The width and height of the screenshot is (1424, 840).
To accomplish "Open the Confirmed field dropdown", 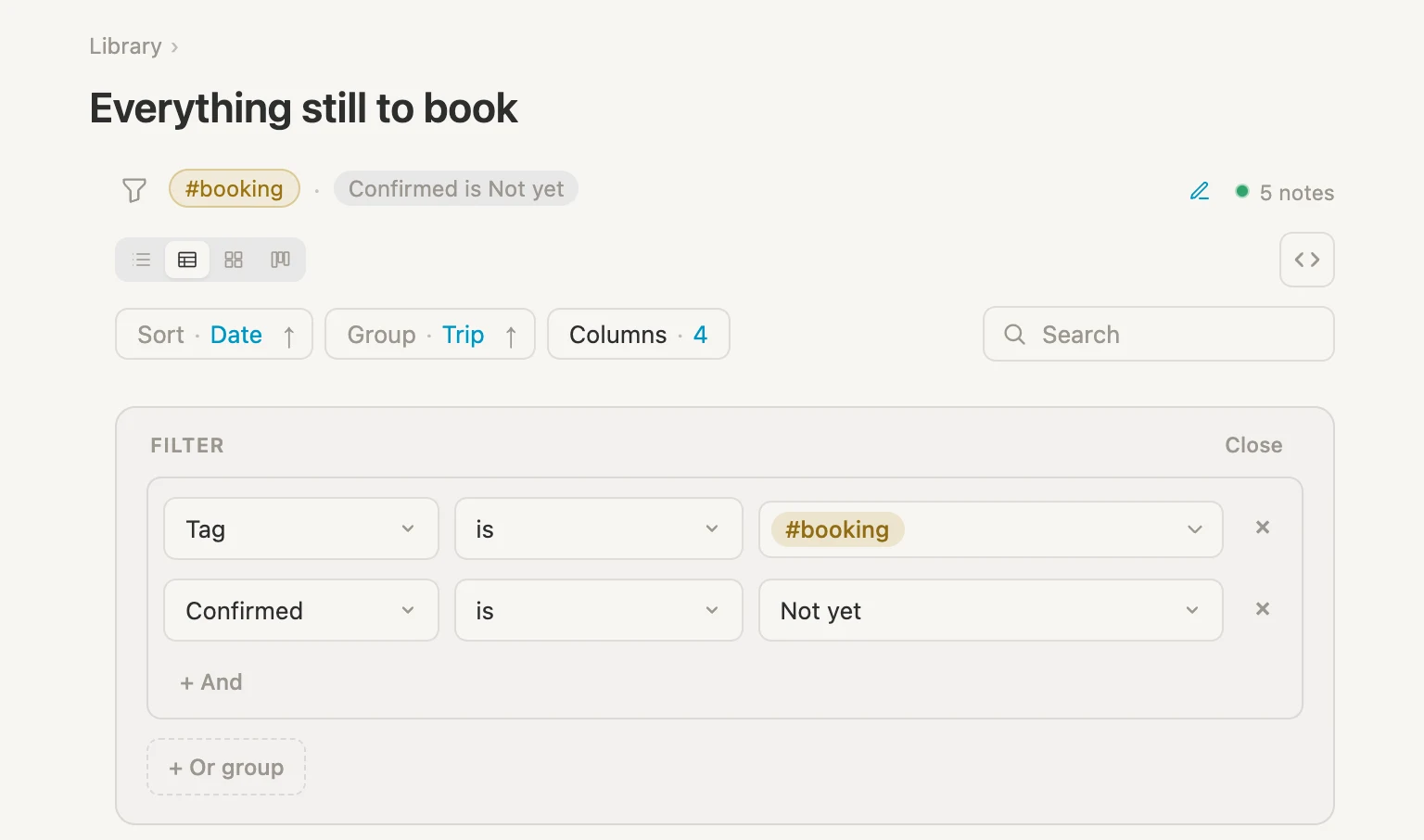I will pos(301,610).
